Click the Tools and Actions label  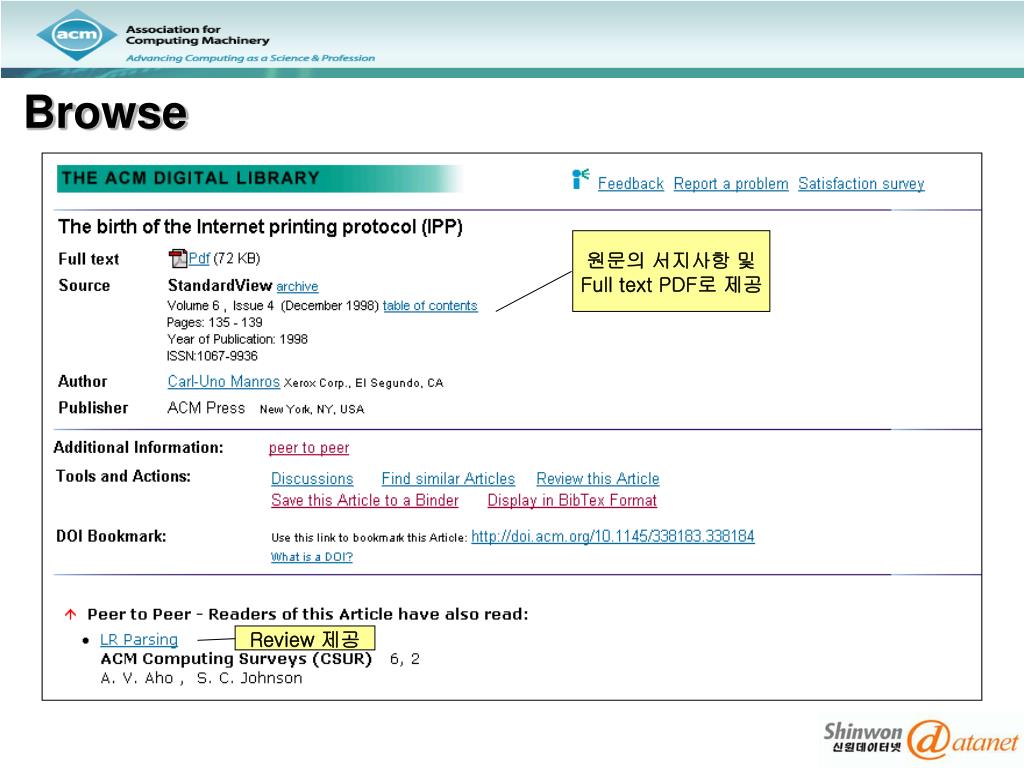[x=123, y=476]
